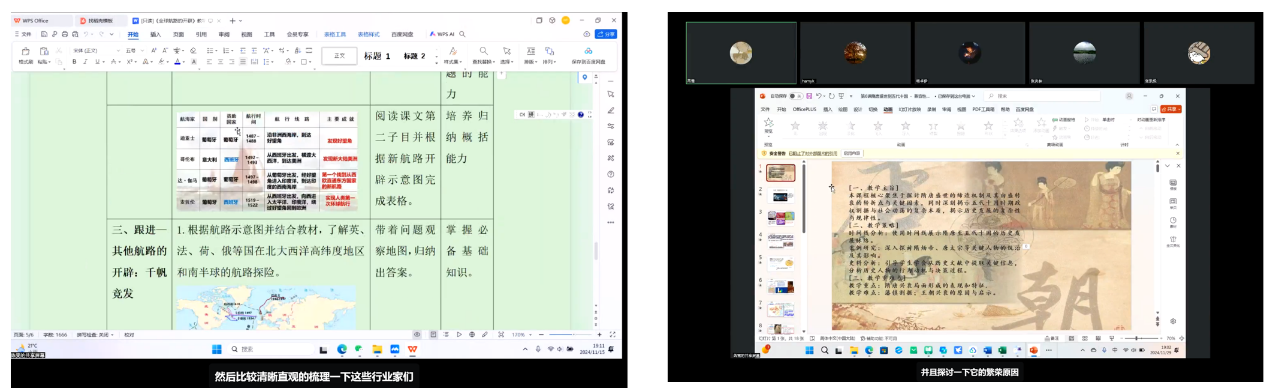Viewport: 1267px width, 388px height.
Task: Click the red font color icon
Action: [x=177, y=62]
